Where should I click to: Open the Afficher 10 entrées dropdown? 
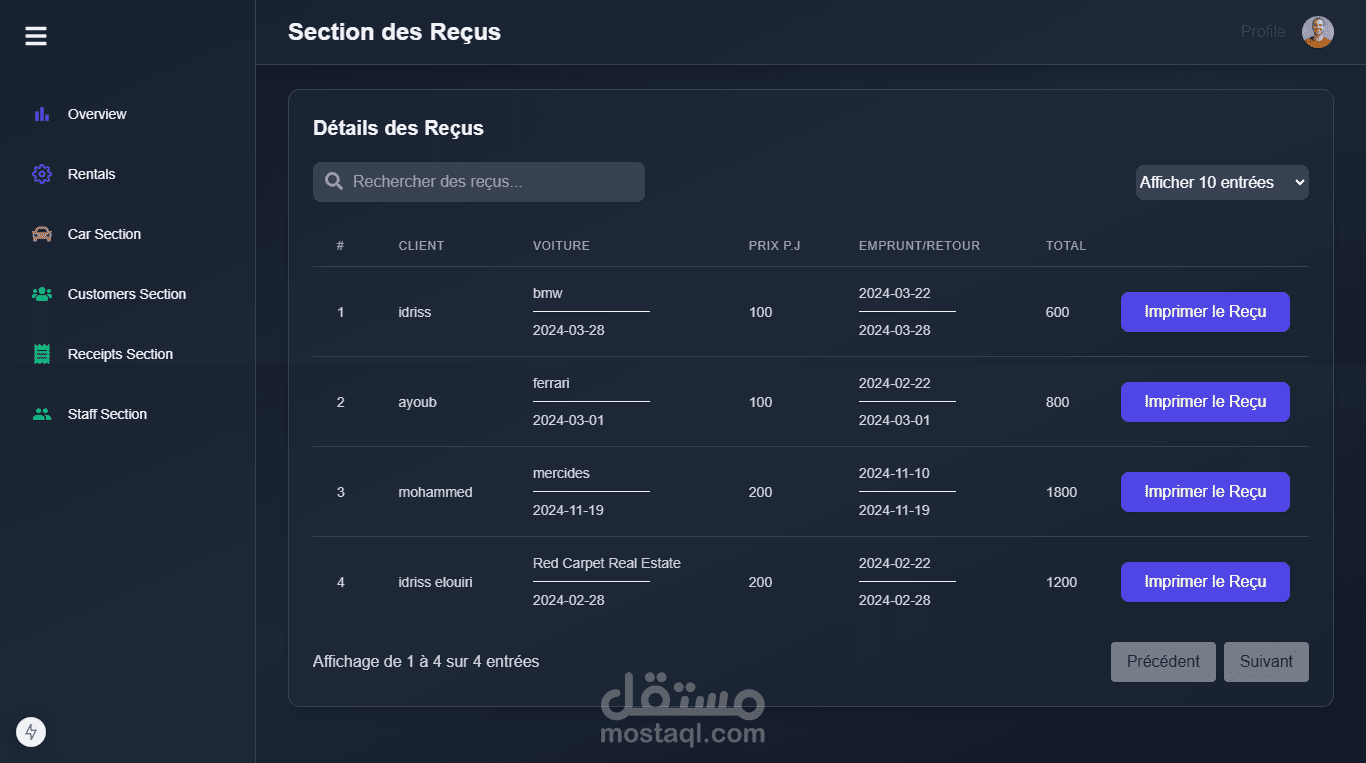point(1221,182)
